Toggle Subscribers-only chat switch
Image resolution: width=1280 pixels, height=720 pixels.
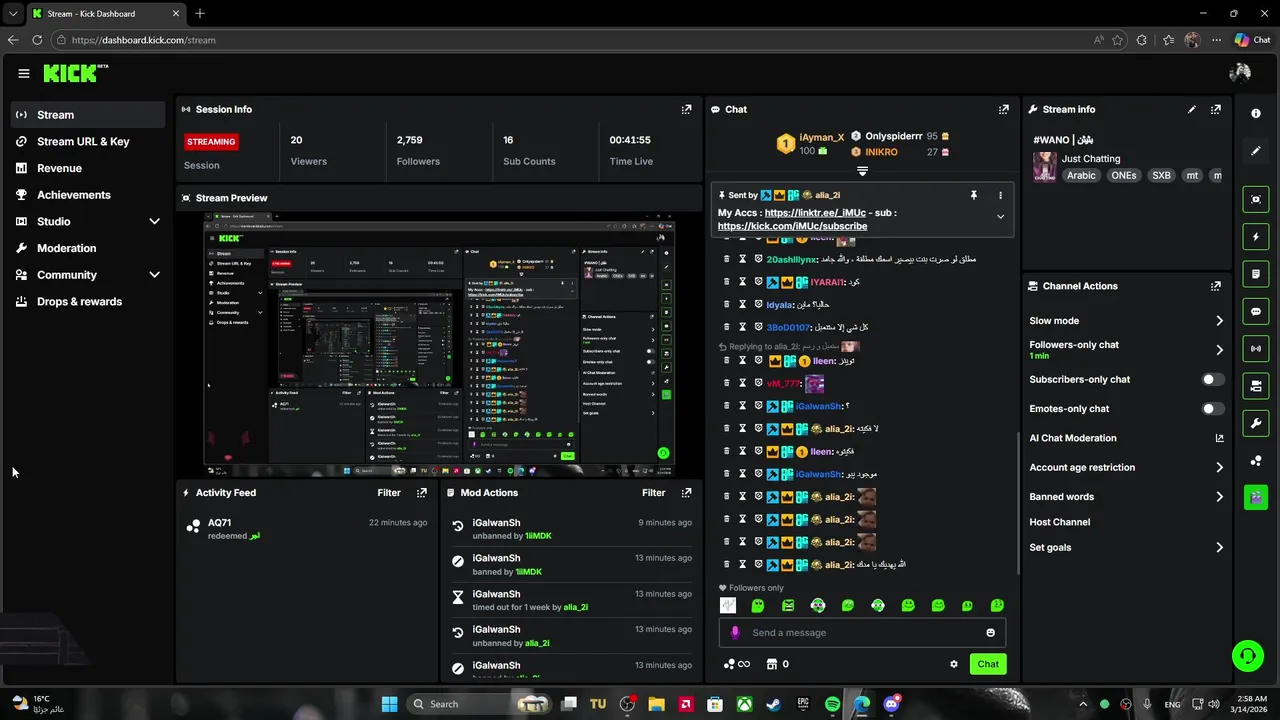(1212, 380)
